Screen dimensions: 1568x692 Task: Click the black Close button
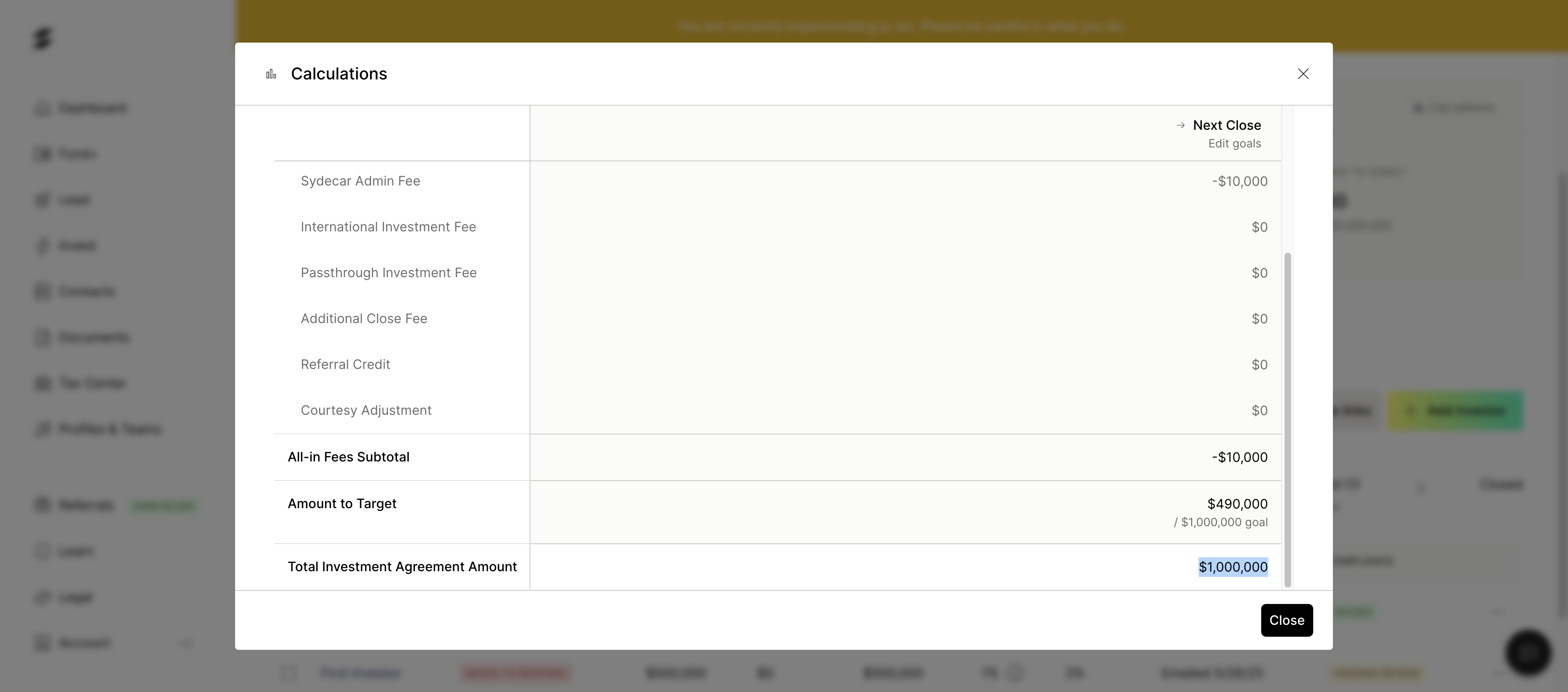click(1286, 620)
